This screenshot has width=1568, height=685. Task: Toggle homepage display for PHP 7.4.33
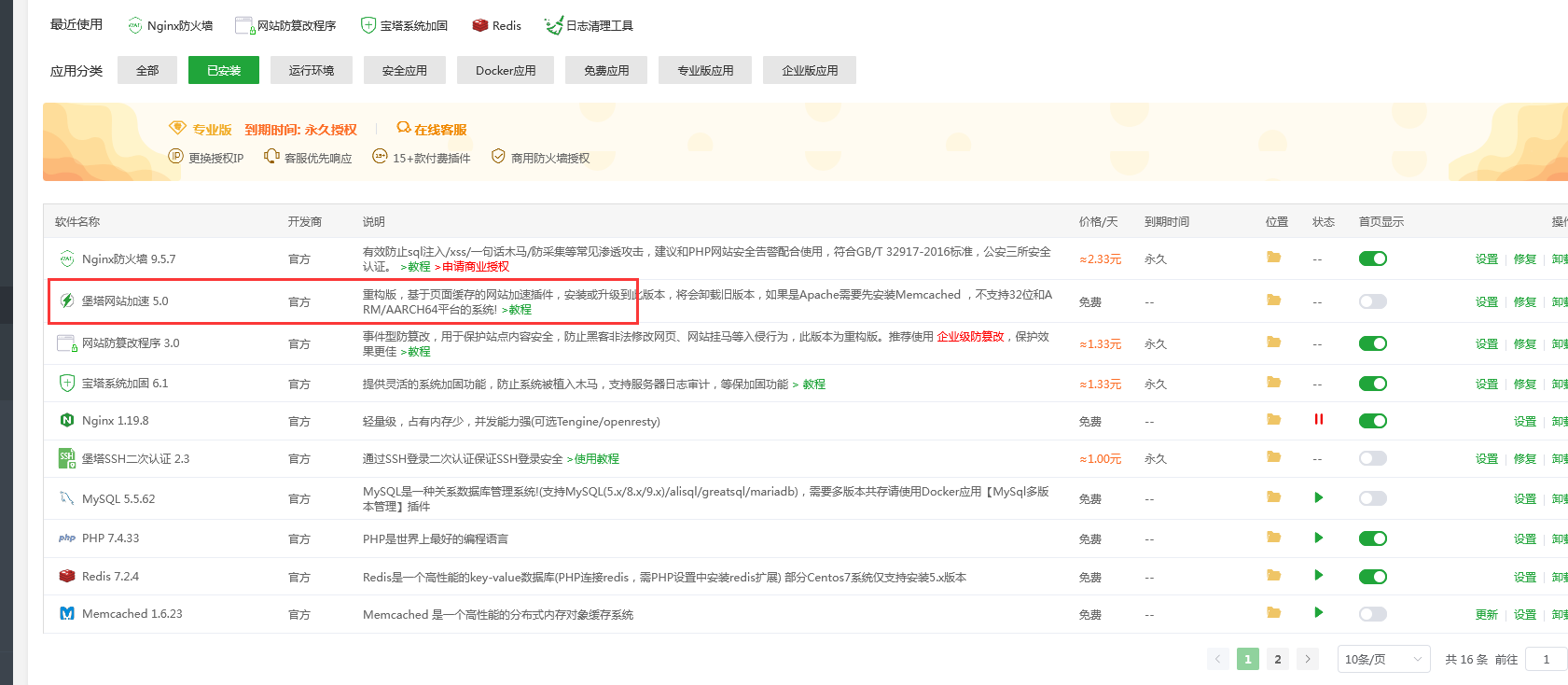point(1373,538)
